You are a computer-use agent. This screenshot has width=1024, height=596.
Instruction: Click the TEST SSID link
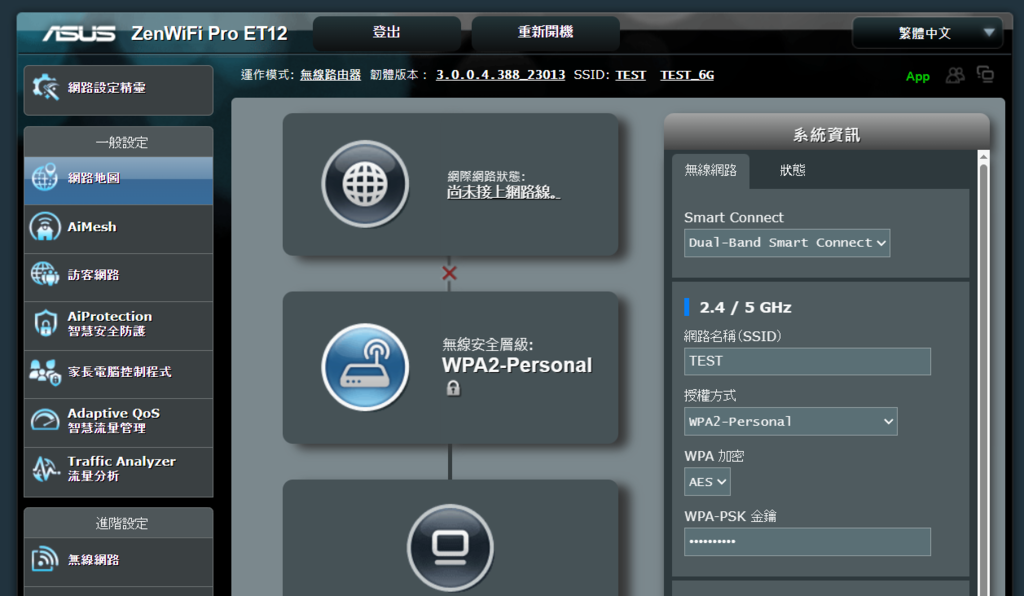pos(630,75)
